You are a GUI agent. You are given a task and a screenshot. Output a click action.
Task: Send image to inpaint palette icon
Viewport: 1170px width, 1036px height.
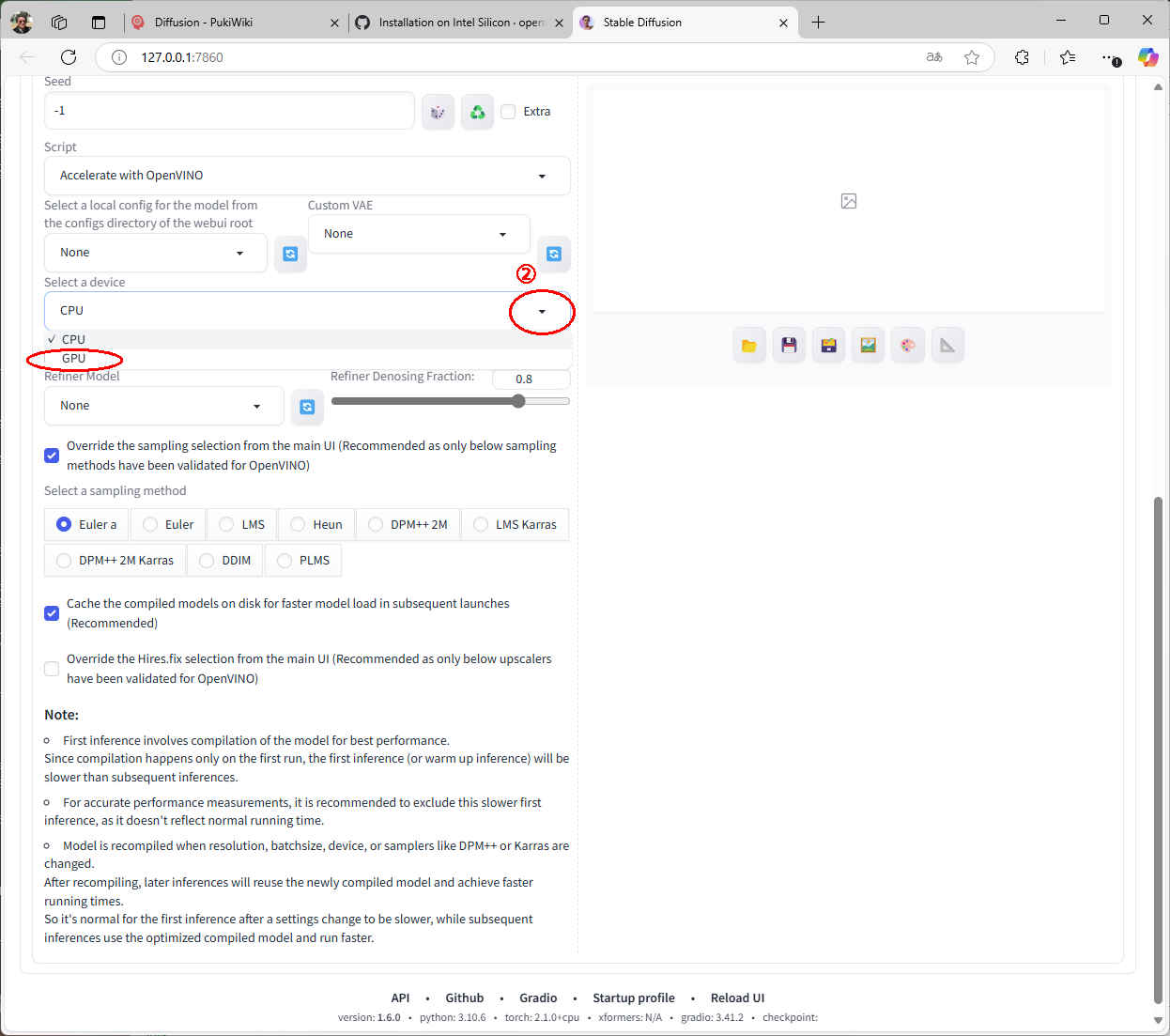[x=908, y=346]
